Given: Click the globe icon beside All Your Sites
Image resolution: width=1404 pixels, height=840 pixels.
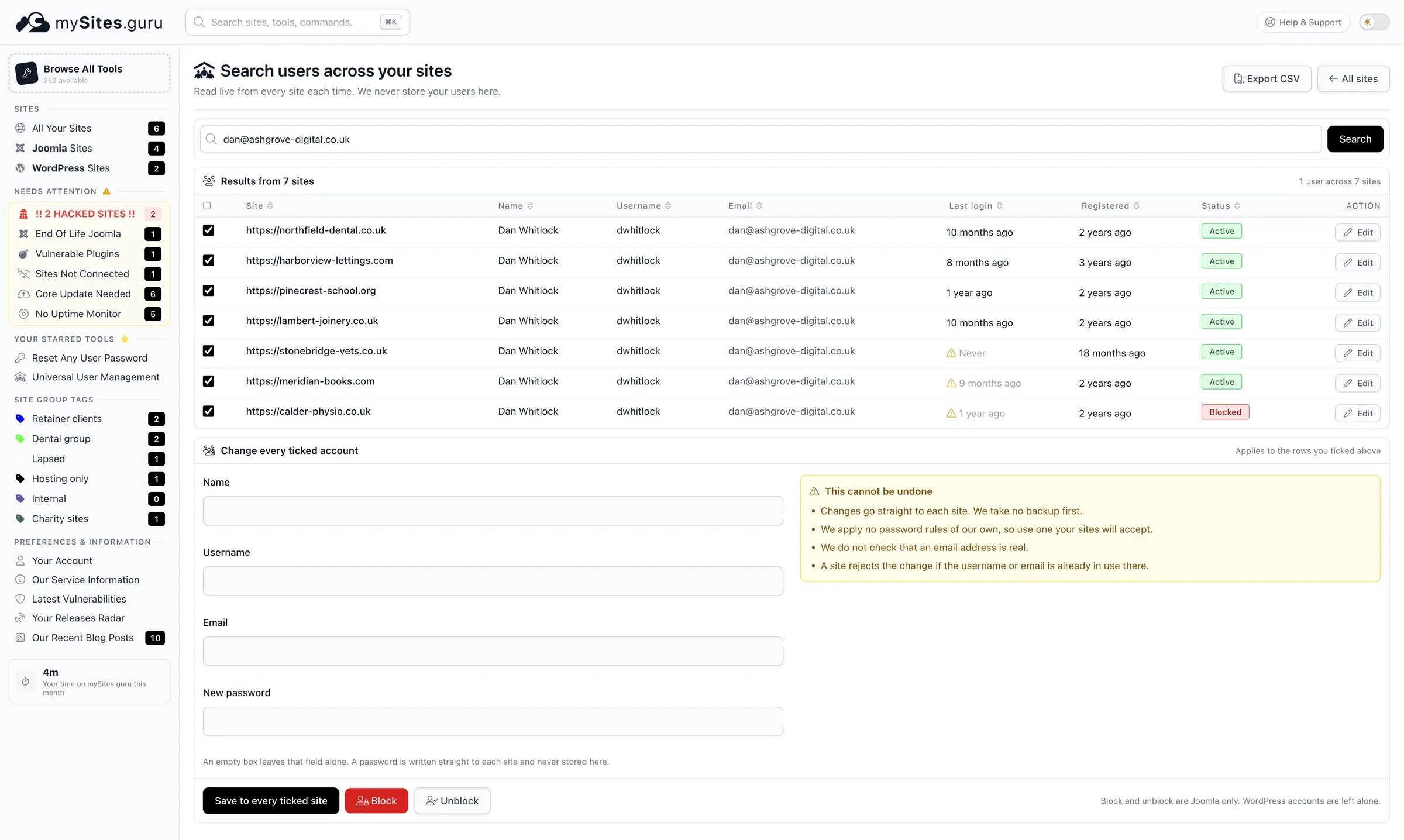Looking at the screenshot, I should tap(20, 128).
